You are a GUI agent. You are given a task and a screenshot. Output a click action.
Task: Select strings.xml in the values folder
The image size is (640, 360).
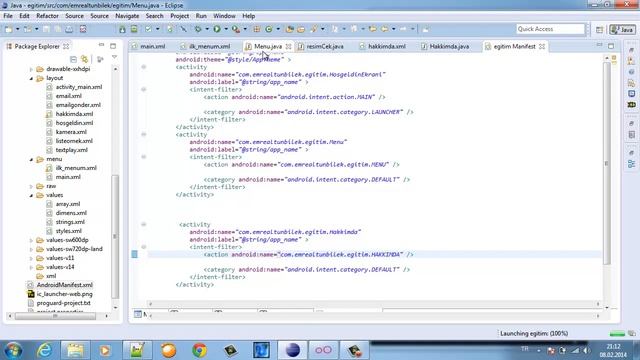click(70, 222)
